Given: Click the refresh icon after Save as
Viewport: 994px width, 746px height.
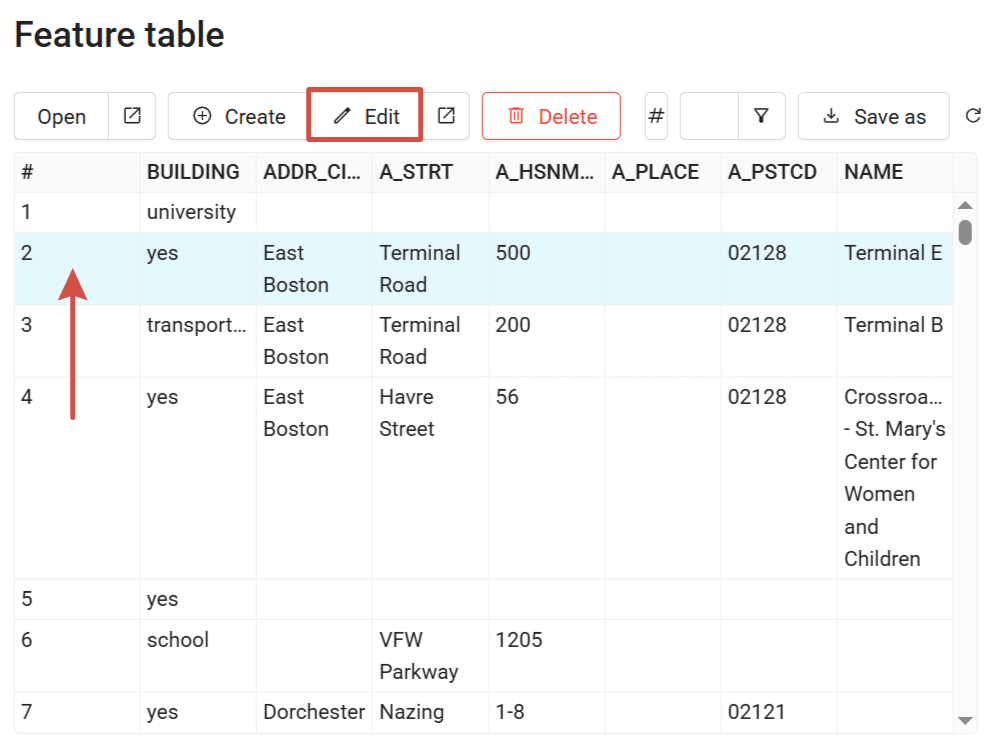Looking at the screenshot, I should tap(972, 116).
